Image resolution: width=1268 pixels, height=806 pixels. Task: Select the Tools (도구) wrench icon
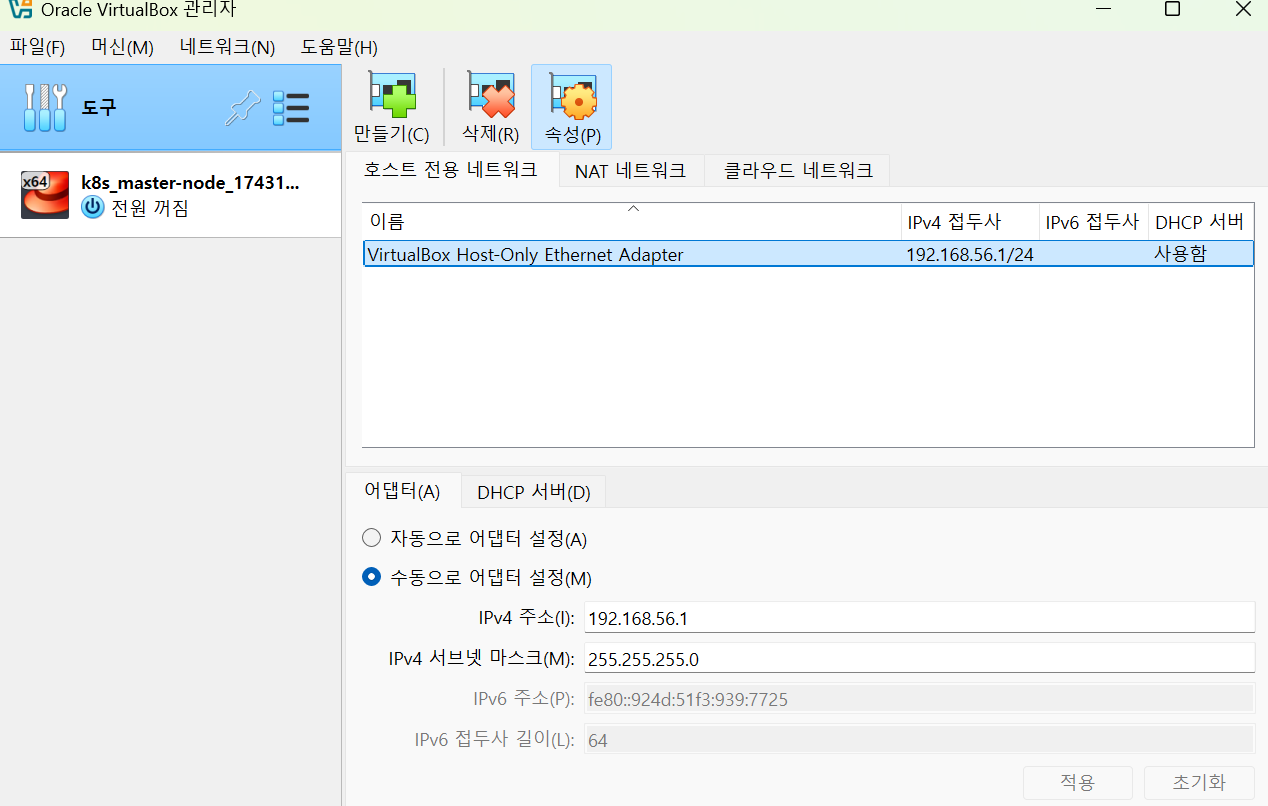[45, 107]
